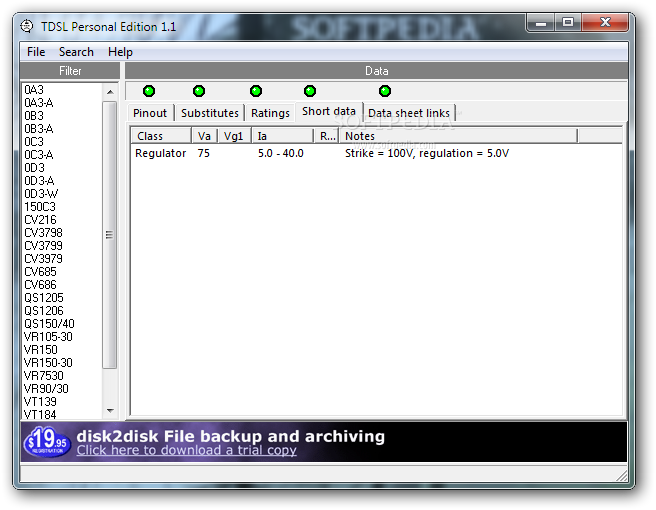The height and width of the screenshot is (510, 656).
Task: Select VR150-30 in the filter list
Action: click(48, 362)
